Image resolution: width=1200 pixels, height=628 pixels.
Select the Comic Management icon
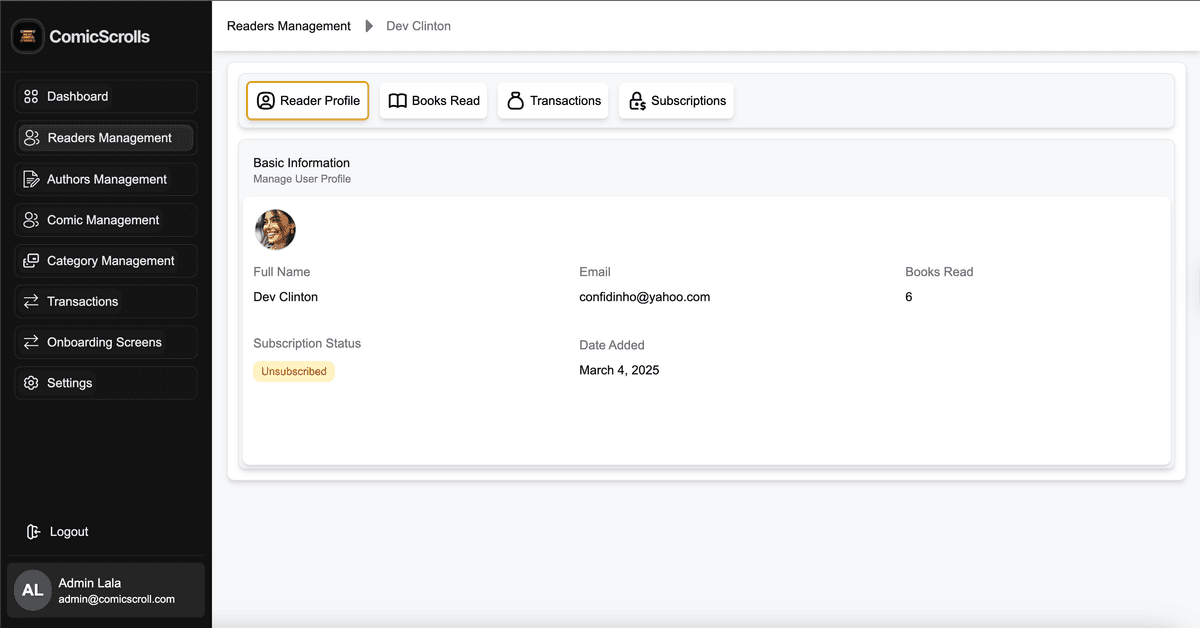pyautogui.click(x=29, y=219)
